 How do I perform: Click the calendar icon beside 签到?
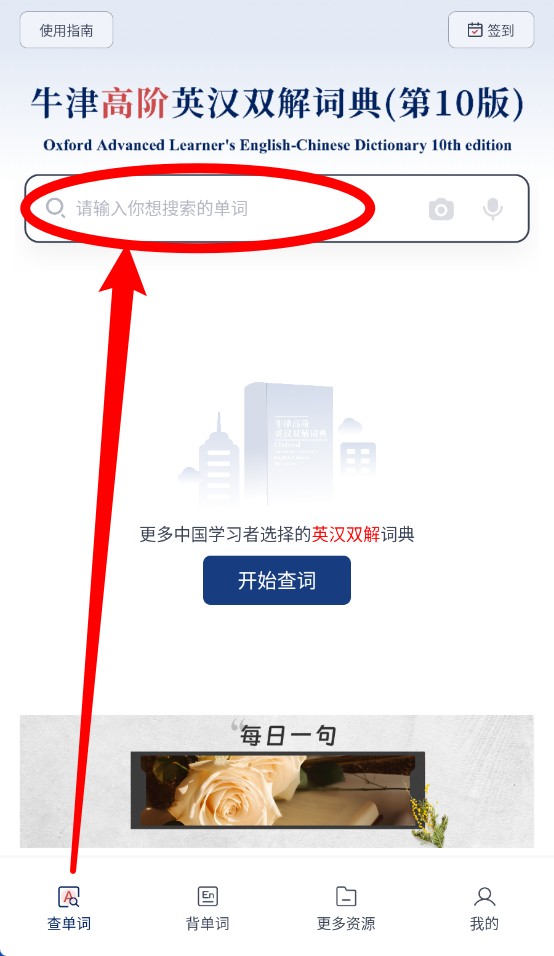pos(475,30)
